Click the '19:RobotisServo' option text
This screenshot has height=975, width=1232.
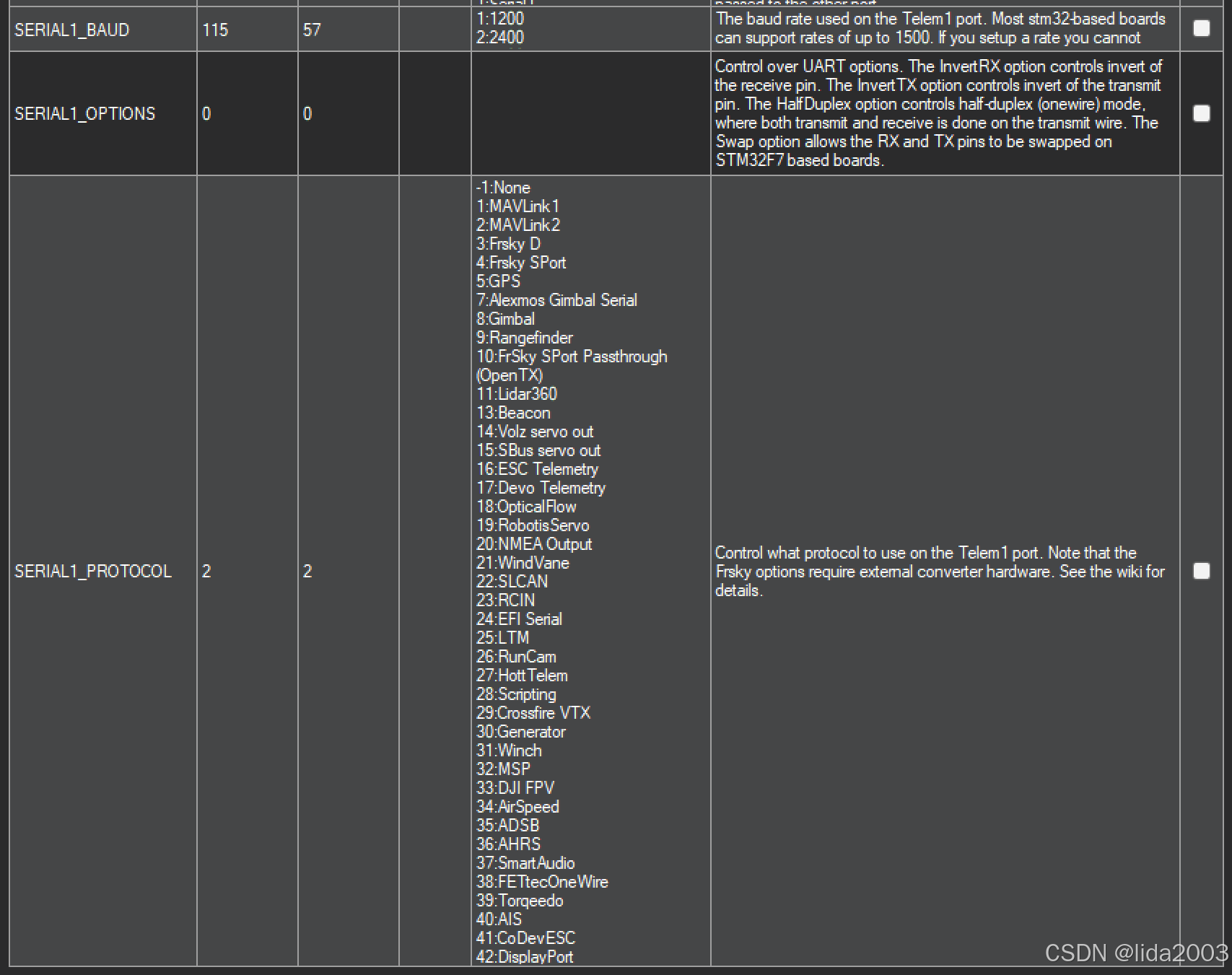(533, 525)
